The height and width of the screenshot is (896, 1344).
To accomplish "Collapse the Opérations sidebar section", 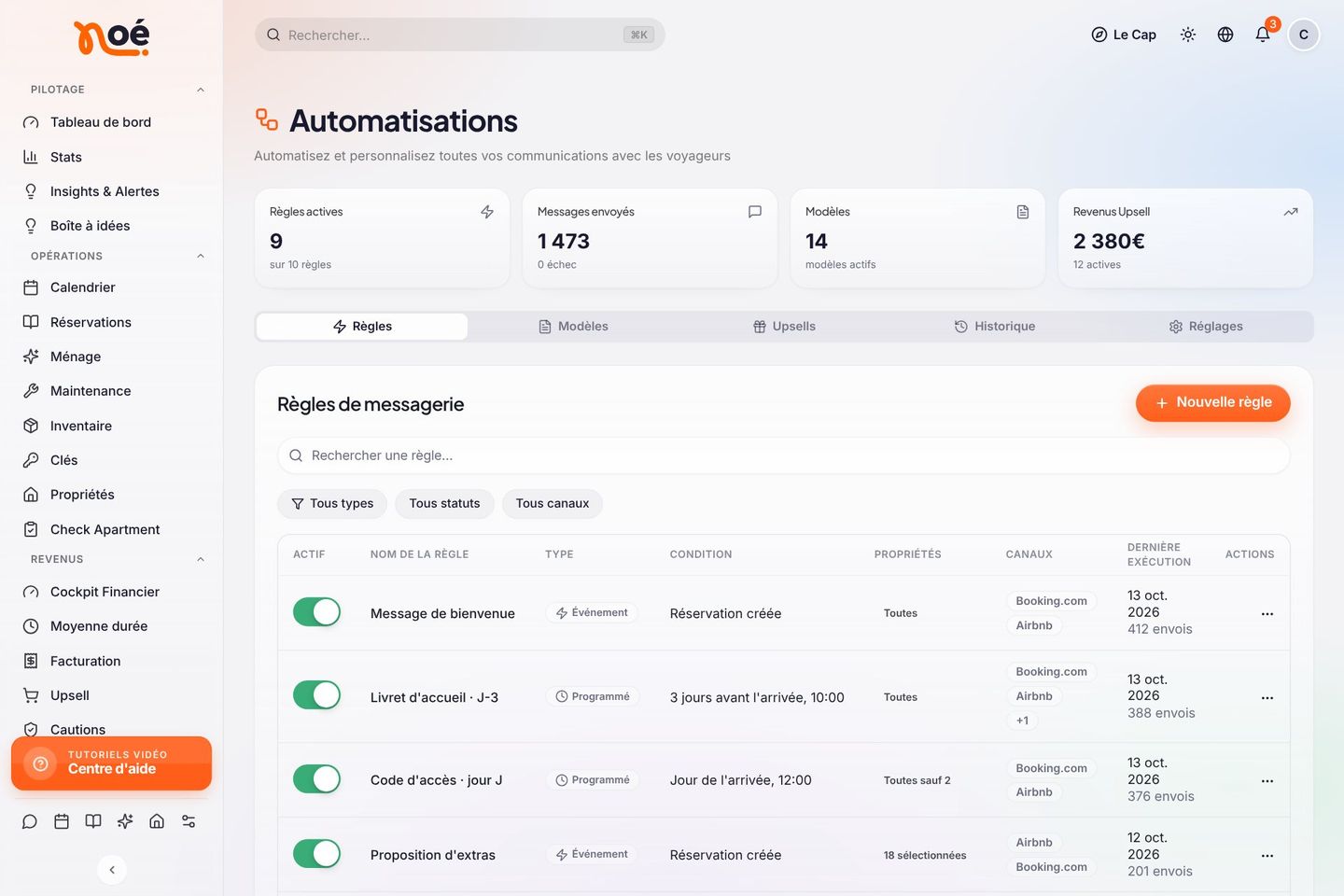I will tap(201, 256).
